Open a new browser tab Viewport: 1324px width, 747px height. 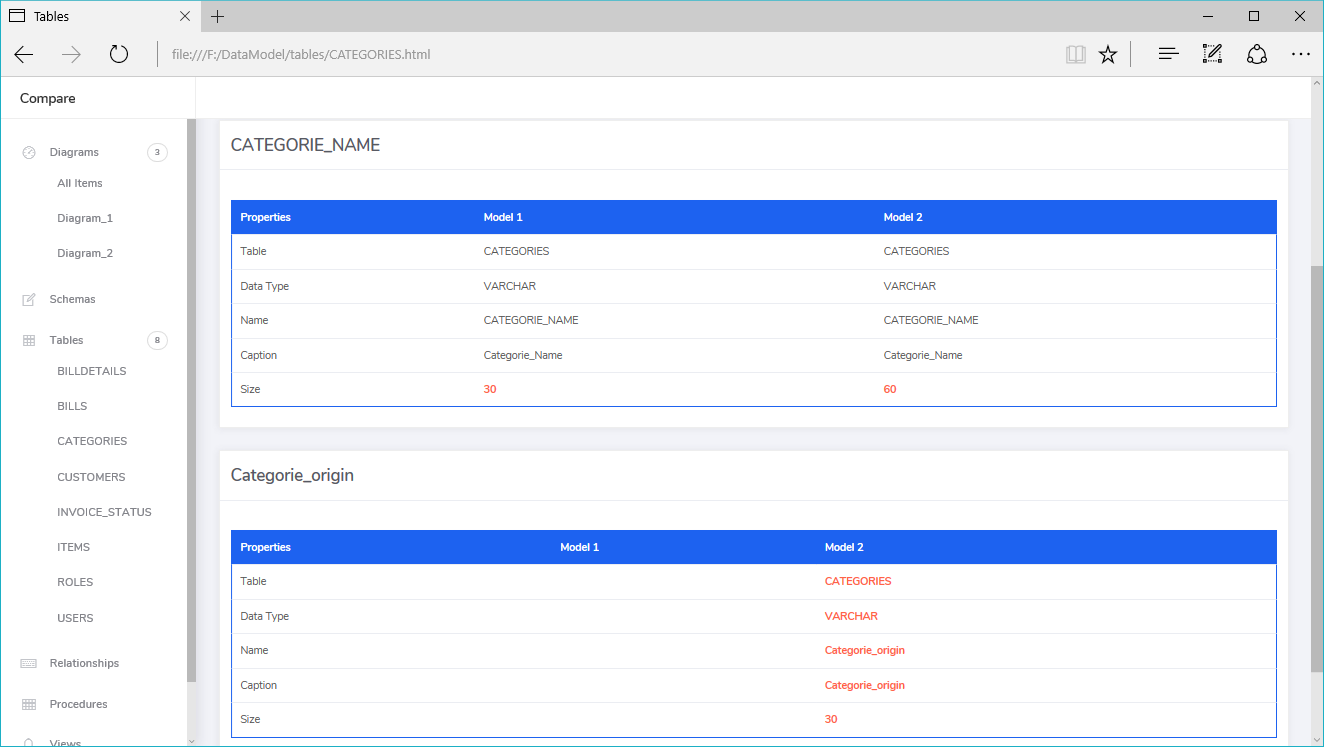[x=217, y=16]
